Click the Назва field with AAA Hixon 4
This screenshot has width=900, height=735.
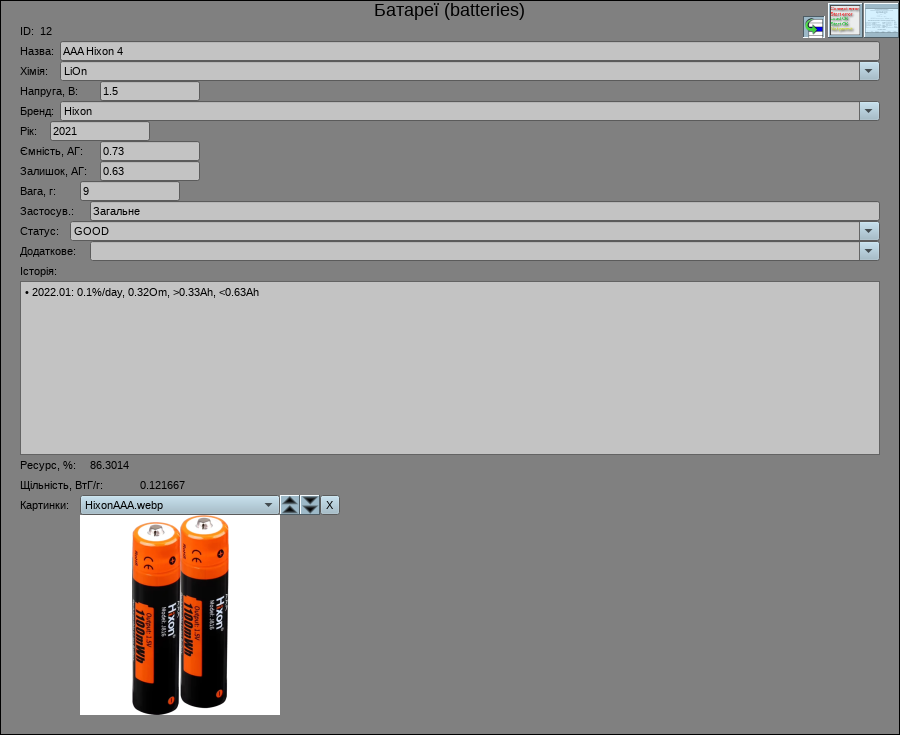[469, 51]
